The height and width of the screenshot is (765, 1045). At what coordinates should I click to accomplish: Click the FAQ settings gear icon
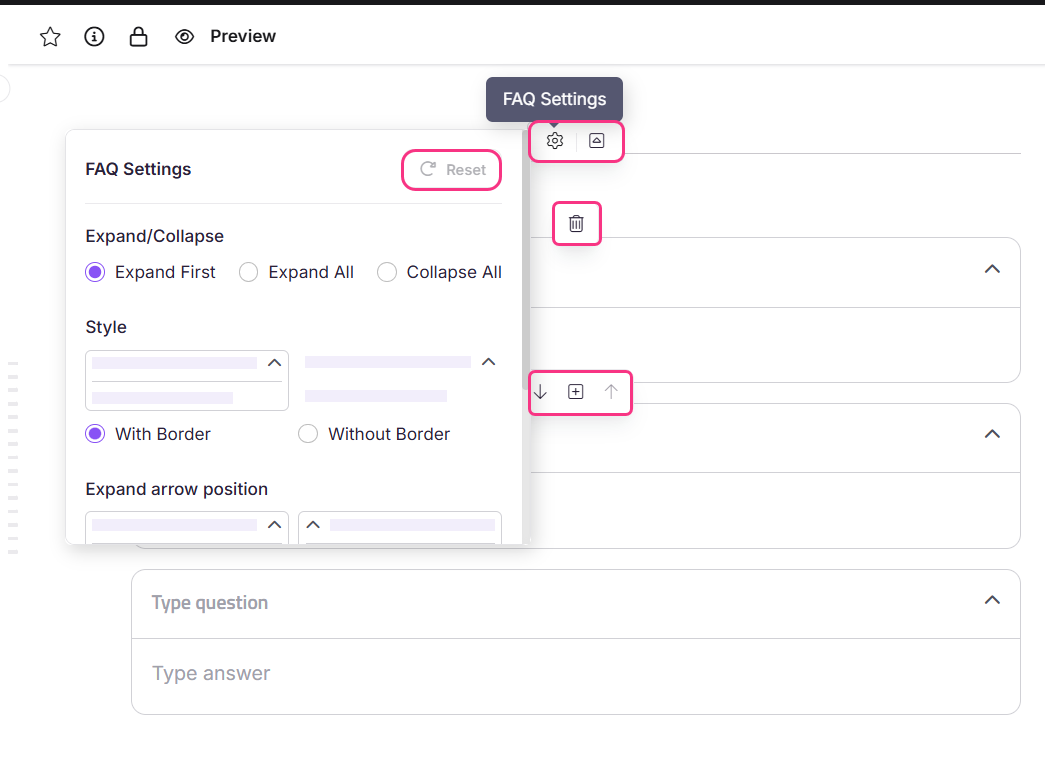(x=554, y=141)
